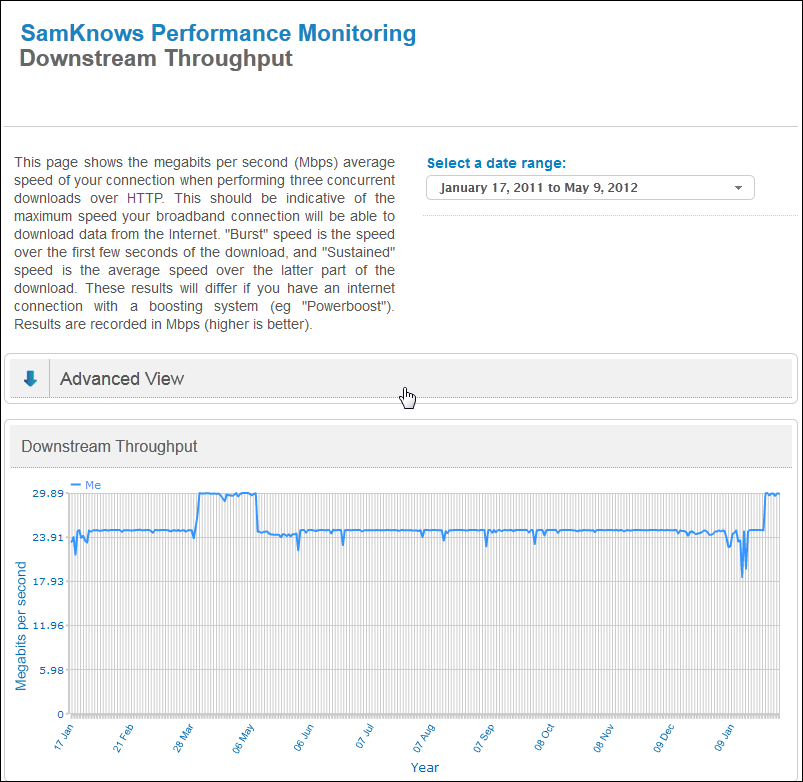This screenshot has width=803, height=782.
Task: Click the '05 May' x-axis label
Action: tap(243, 738)
